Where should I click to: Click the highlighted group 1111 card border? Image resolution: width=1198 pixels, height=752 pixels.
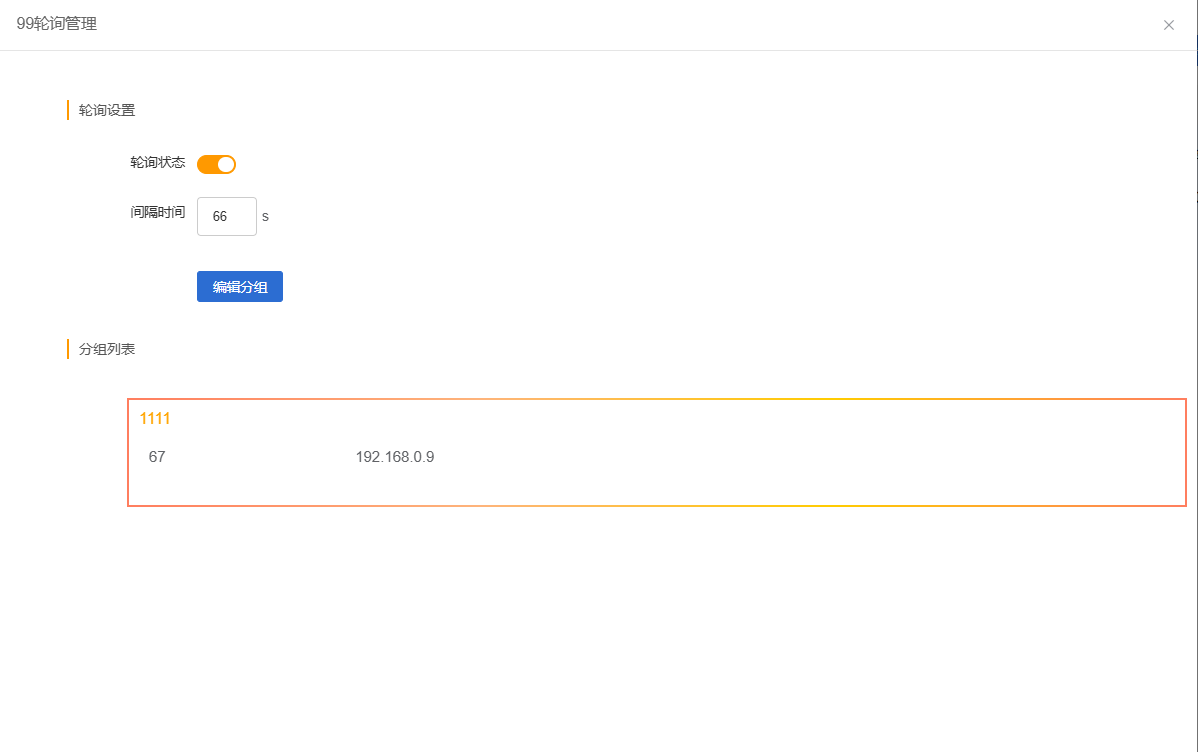pos(656,399)
